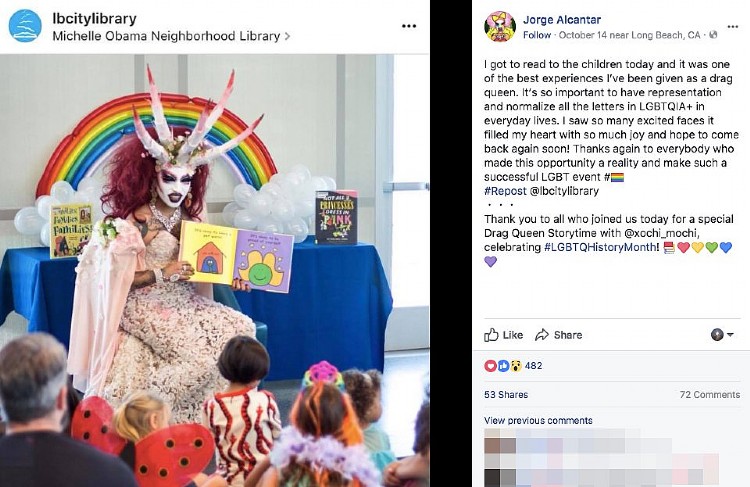Click Jorge Alcantar's profile picture

500,26
